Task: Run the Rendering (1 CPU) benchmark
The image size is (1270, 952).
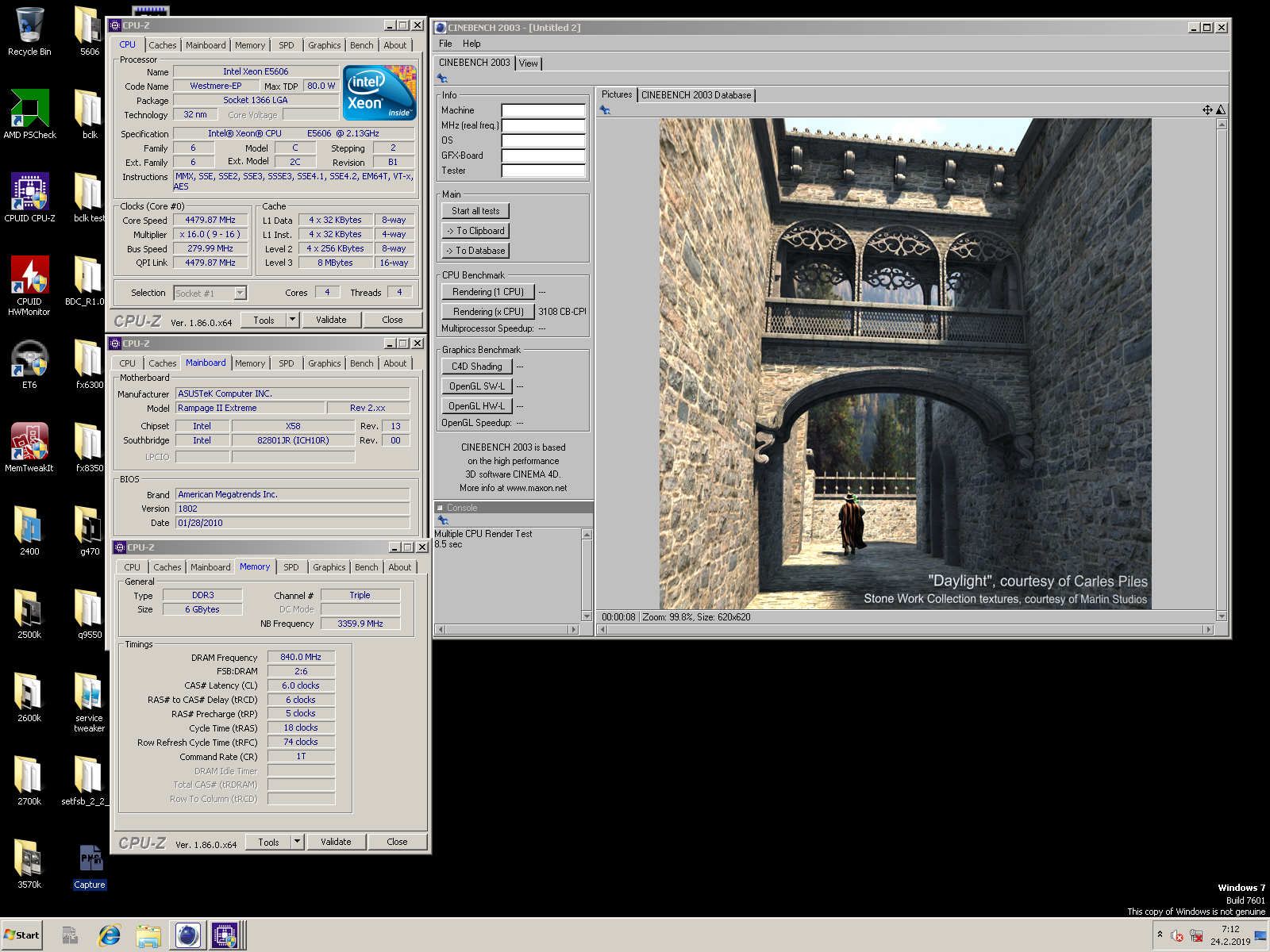Action: (x=488, y=292)
